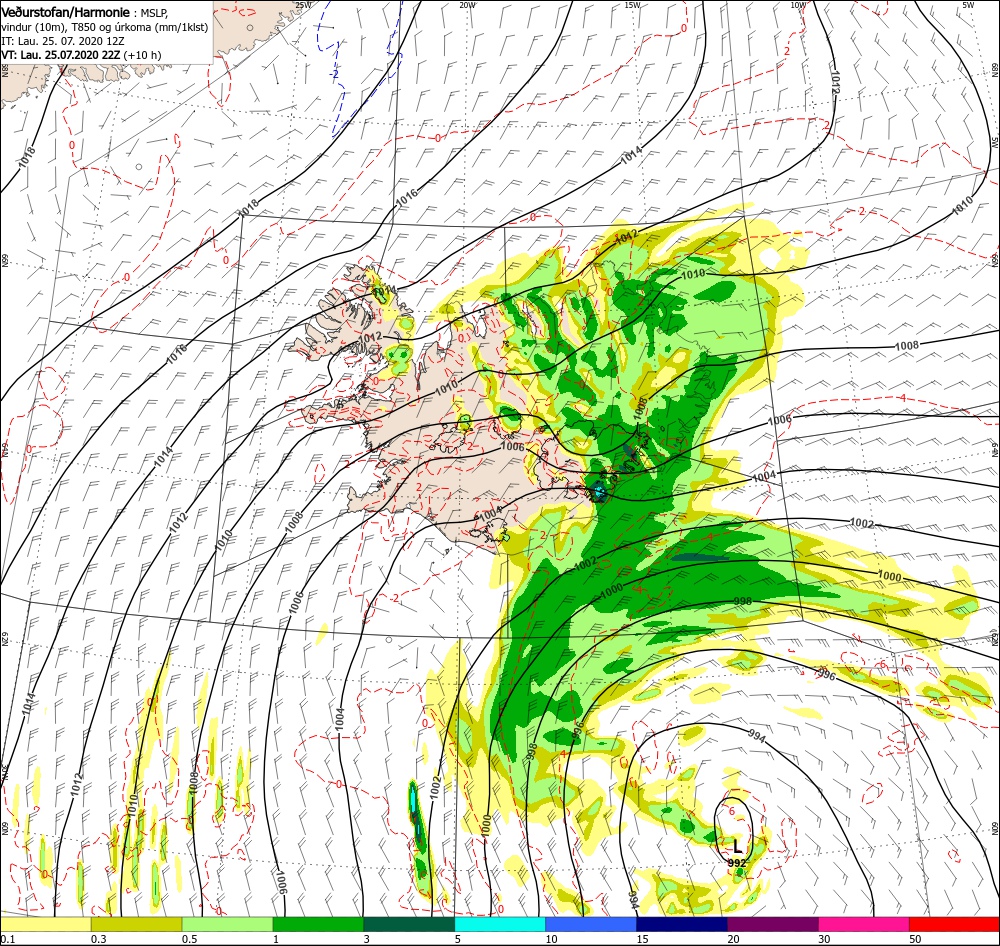Click the navy 15–20 legend swatch
The image size is (1000, 946).
(682, 924)
